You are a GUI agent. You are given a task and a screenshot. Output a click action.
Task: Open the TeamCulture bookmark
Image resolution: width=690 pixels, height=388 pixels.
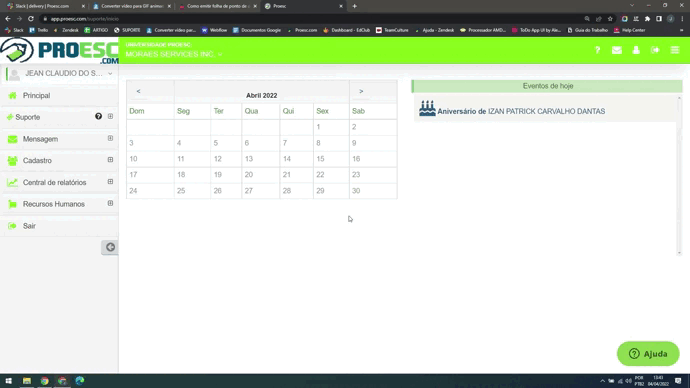(x=392, y=30)
